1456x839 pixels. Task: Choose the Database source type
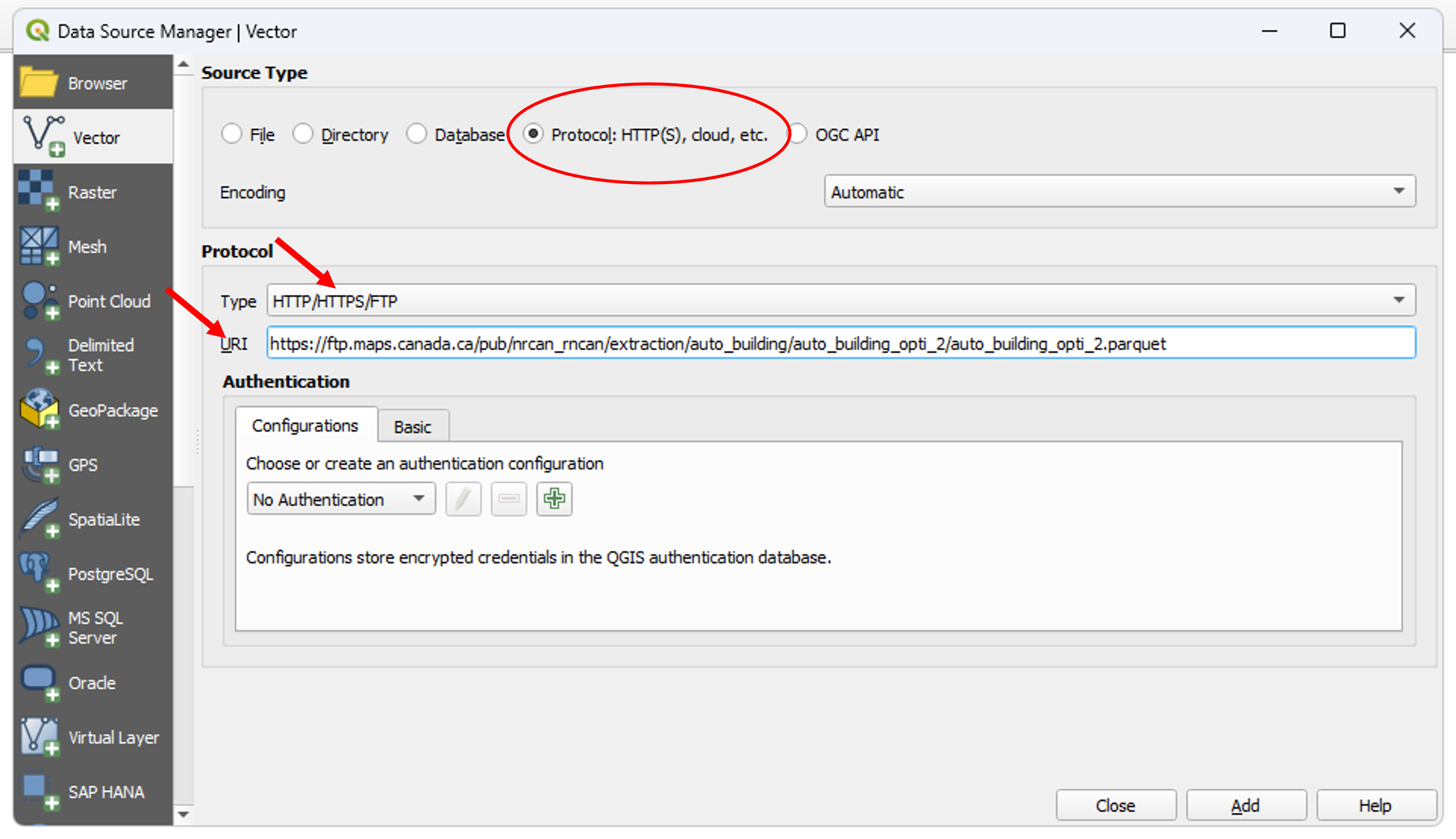(417, 134)
